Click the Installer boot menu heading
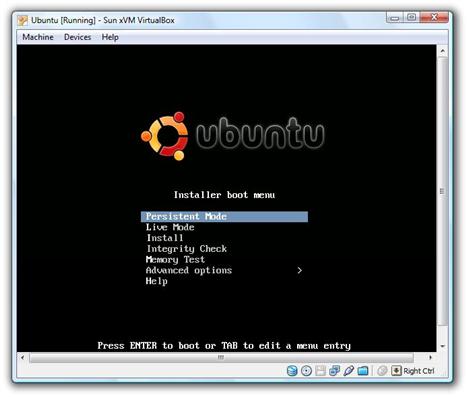Screen dimensions: 468x397 (224, 195)
